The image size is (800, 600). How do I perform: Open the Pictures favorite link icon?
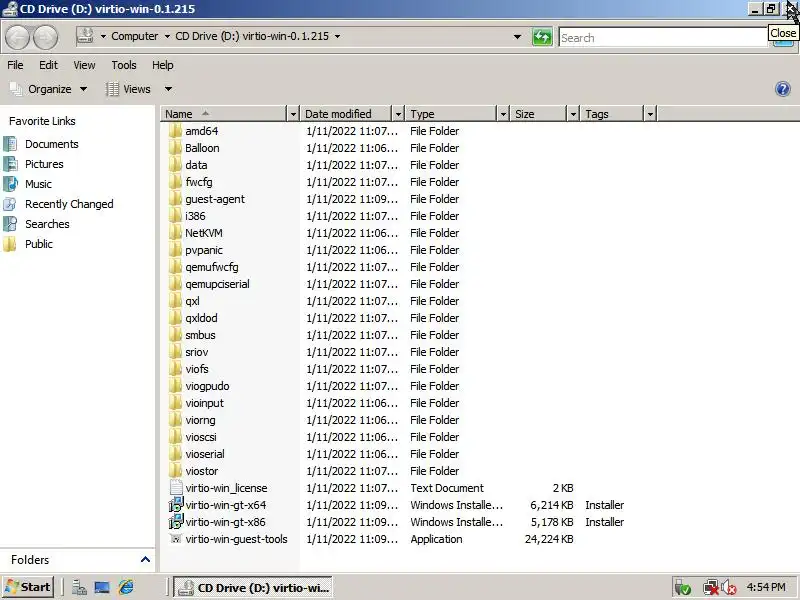pos(10,164)
